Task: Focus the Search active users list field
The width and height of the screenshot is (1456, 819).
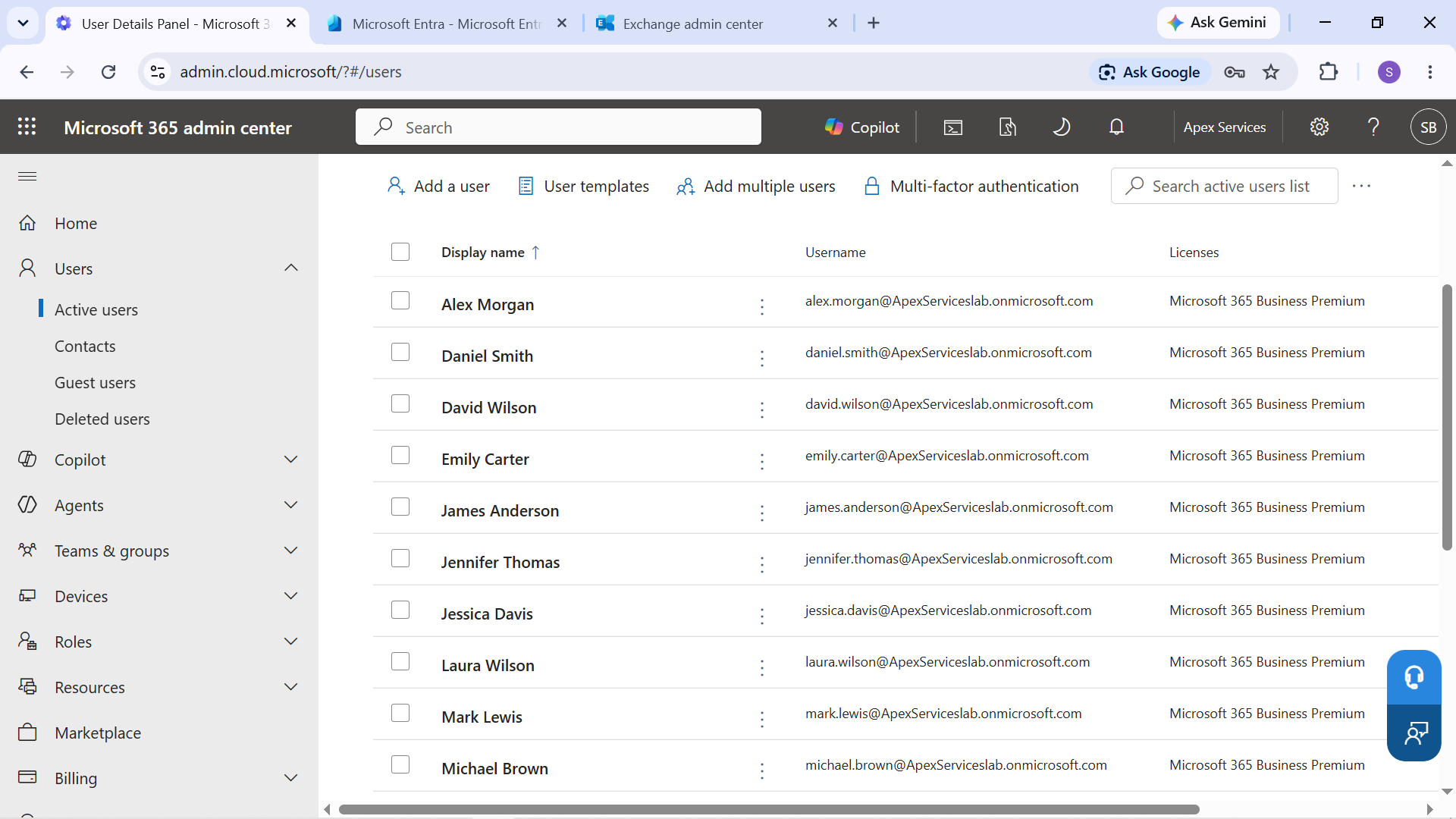Action: (1224, 186)
